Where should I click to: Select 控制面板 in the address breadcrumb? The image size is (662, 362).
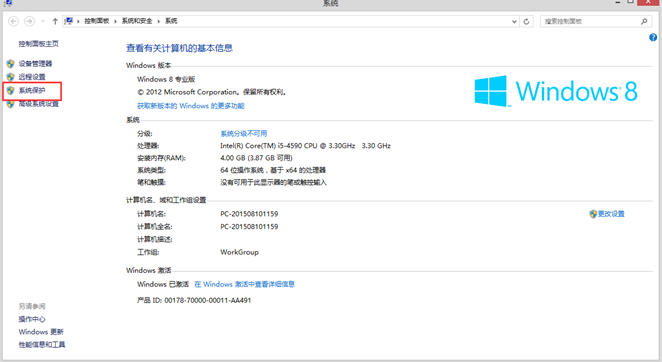coord(96,21)
